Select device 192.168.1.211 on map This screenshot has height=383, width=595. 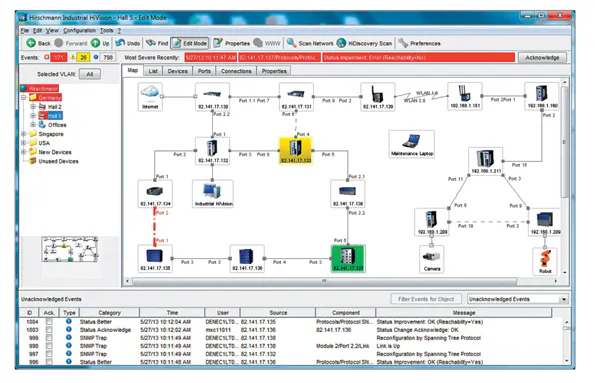coord(486,161)
